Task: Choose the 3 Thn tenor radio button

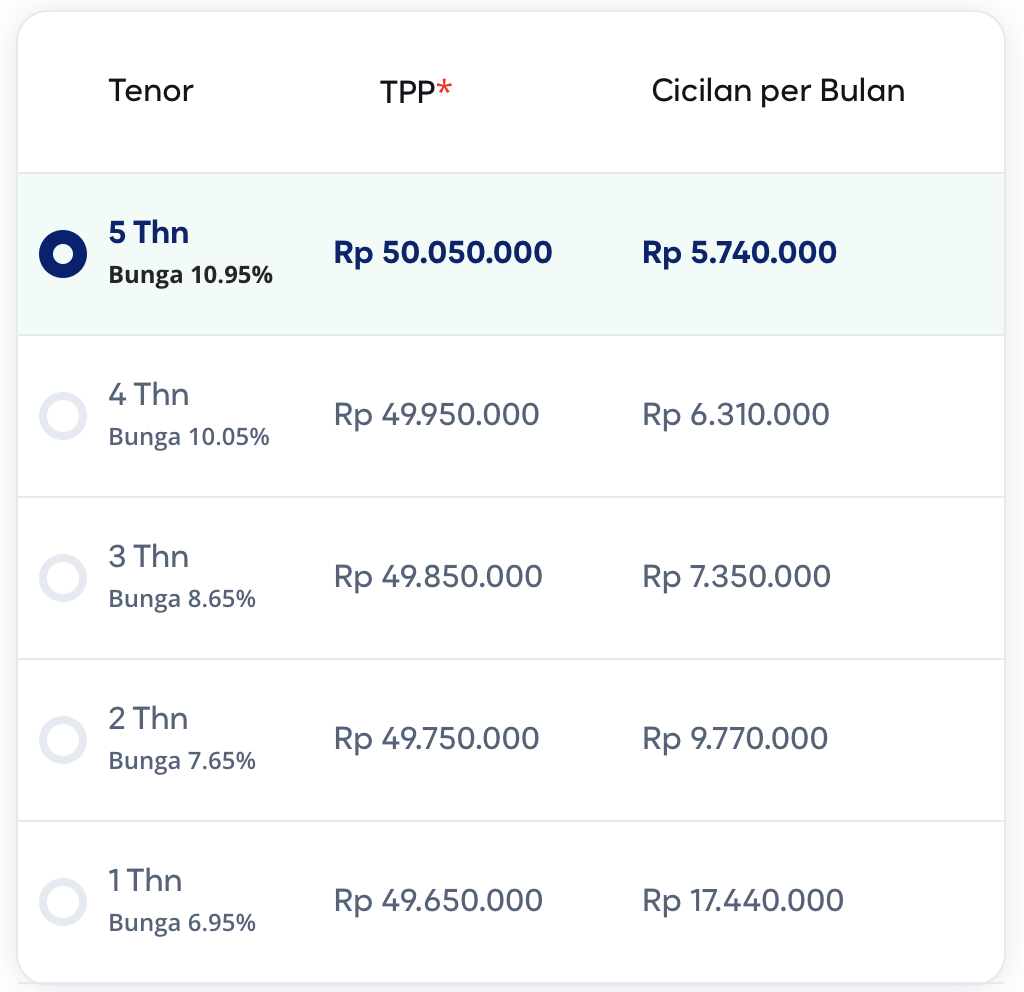Action: click(x=63, y=578)
